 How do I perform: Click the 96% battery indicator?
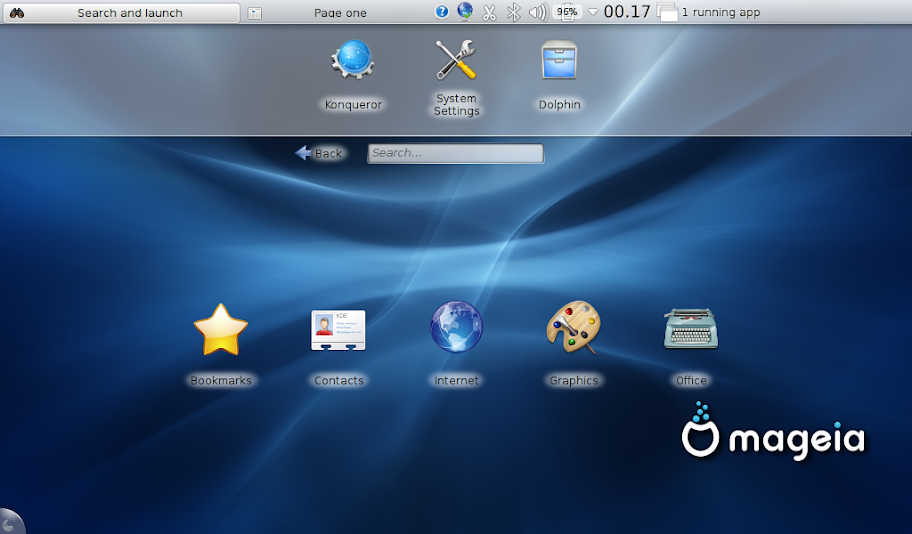(x=567, y=12)
